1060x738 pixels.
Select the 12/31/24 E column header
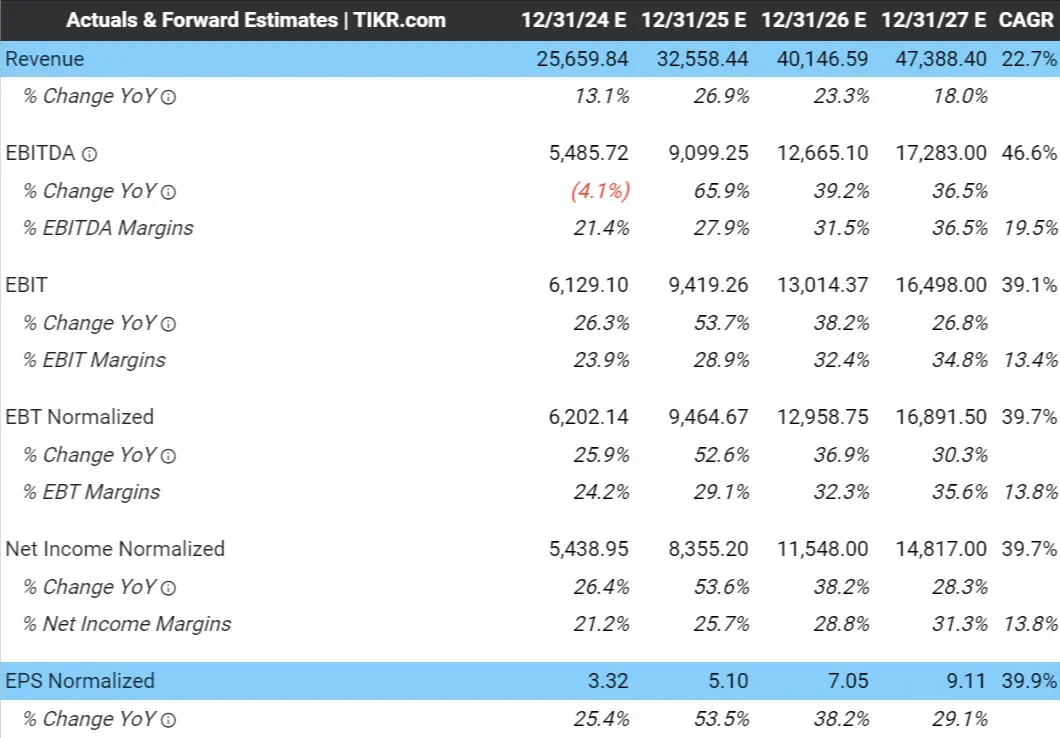[x=573, y=20]
